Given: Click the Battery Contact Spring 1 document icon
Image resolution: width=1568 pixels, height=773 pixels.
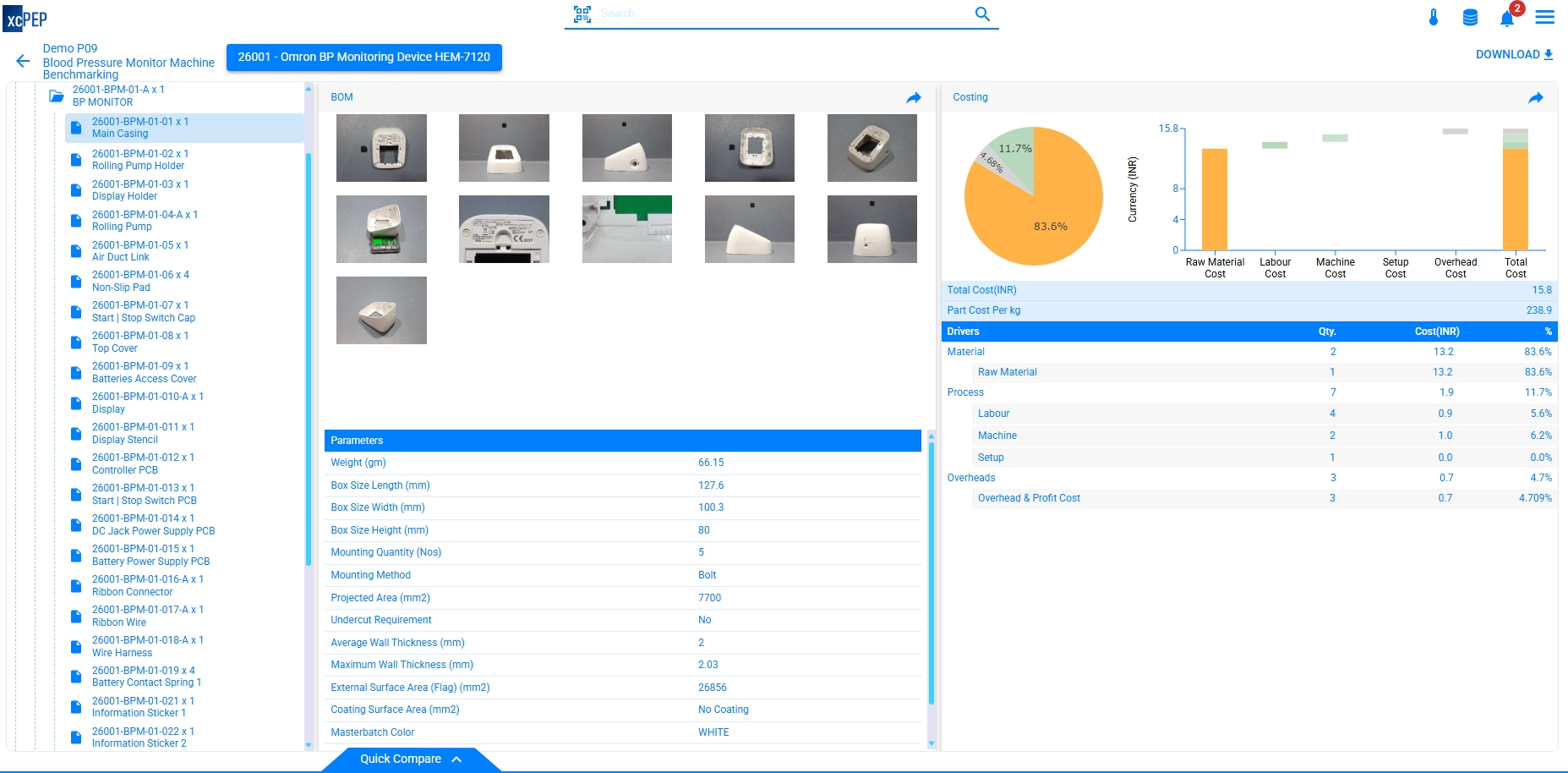Looking at the screenshot, I should [x=76, y=677].
